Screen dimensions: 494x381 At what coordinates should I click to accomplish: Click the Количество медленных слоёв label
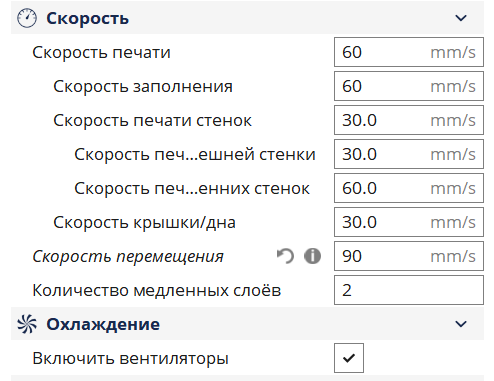click(157, 290)
